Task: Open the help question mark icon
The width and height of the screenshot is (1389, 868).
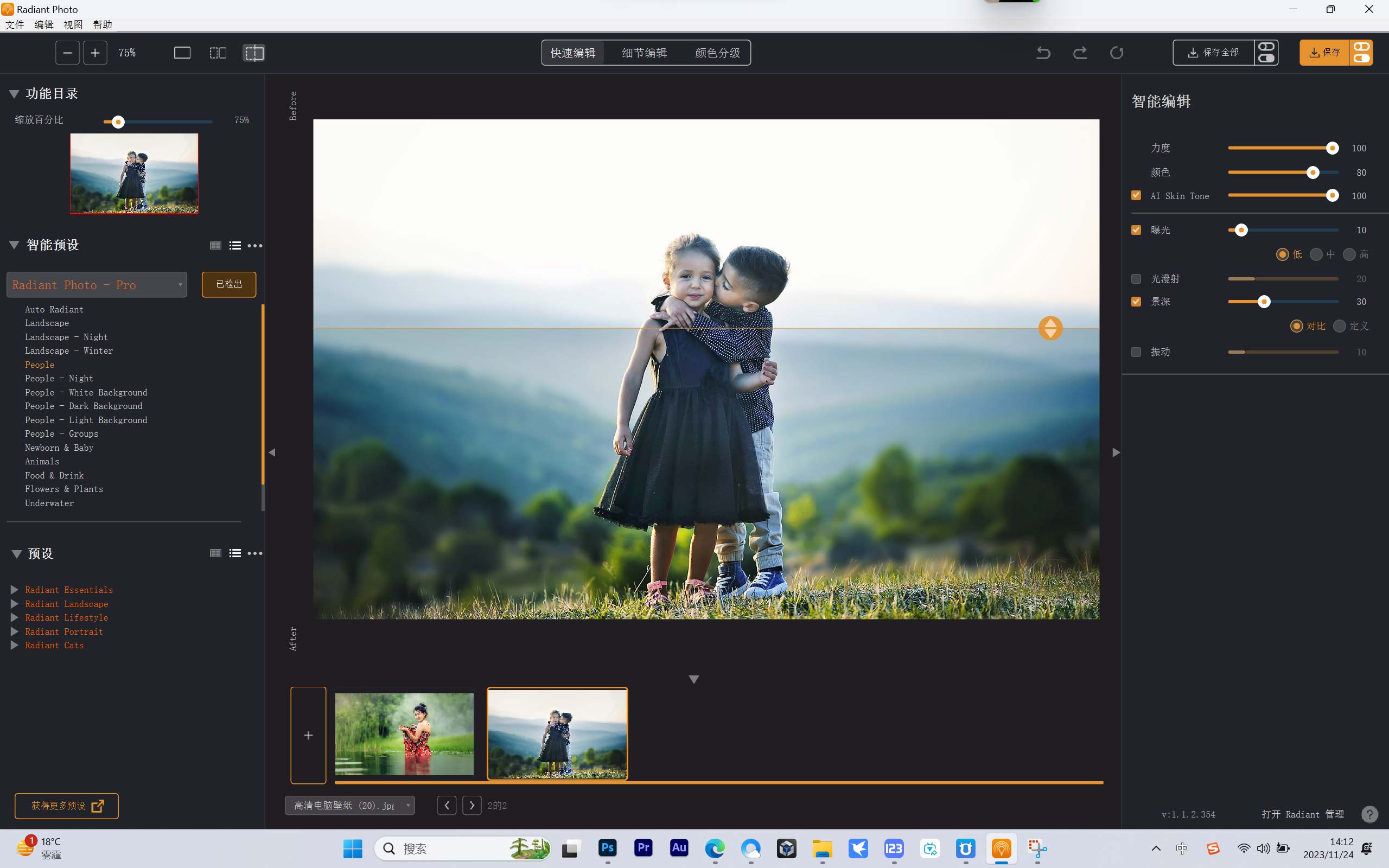Action: pyautogui.click(x=1369, y=814)
